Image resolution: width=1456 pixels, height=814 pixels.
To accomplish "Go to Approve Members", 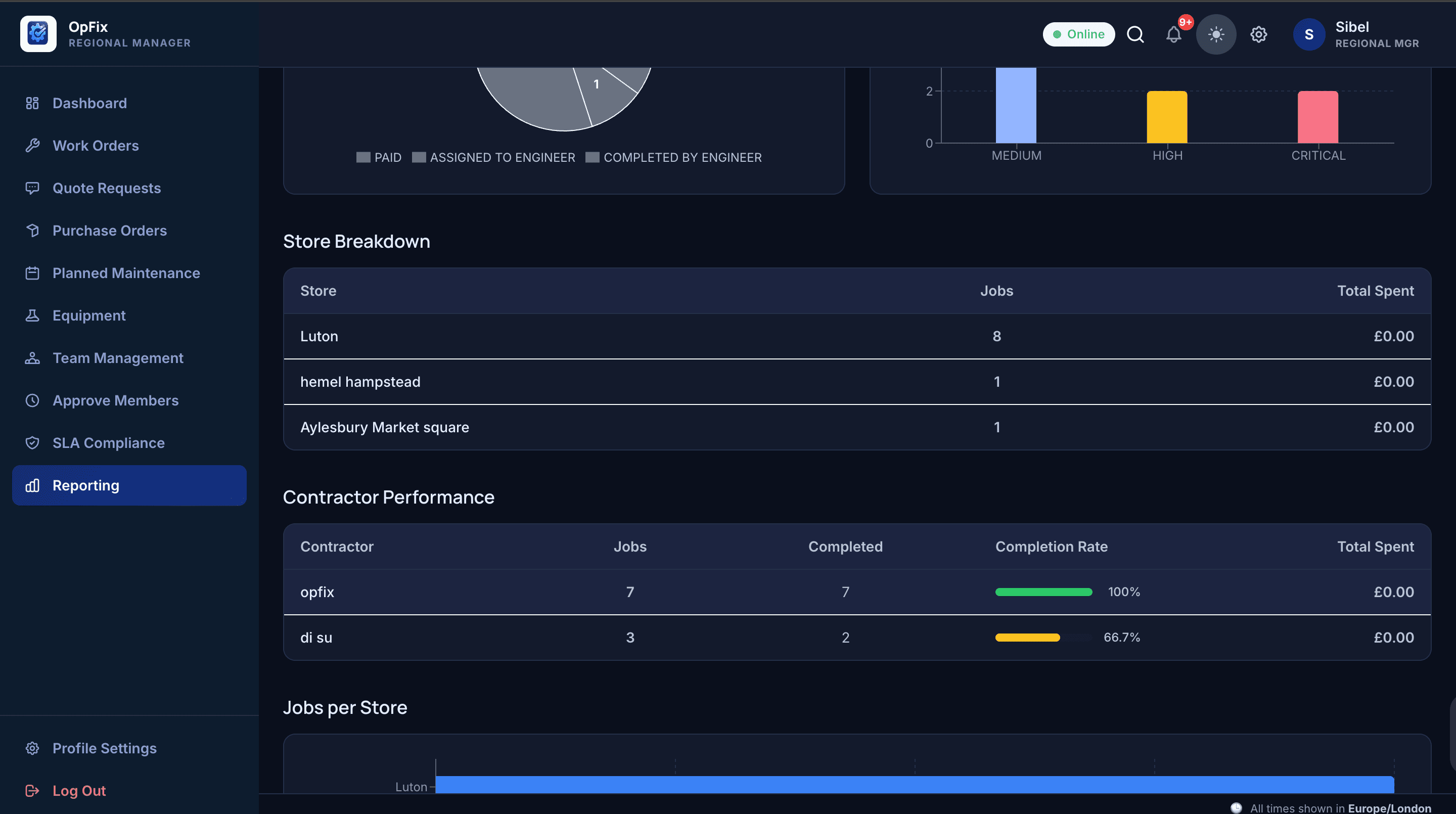I will (129, 400).
